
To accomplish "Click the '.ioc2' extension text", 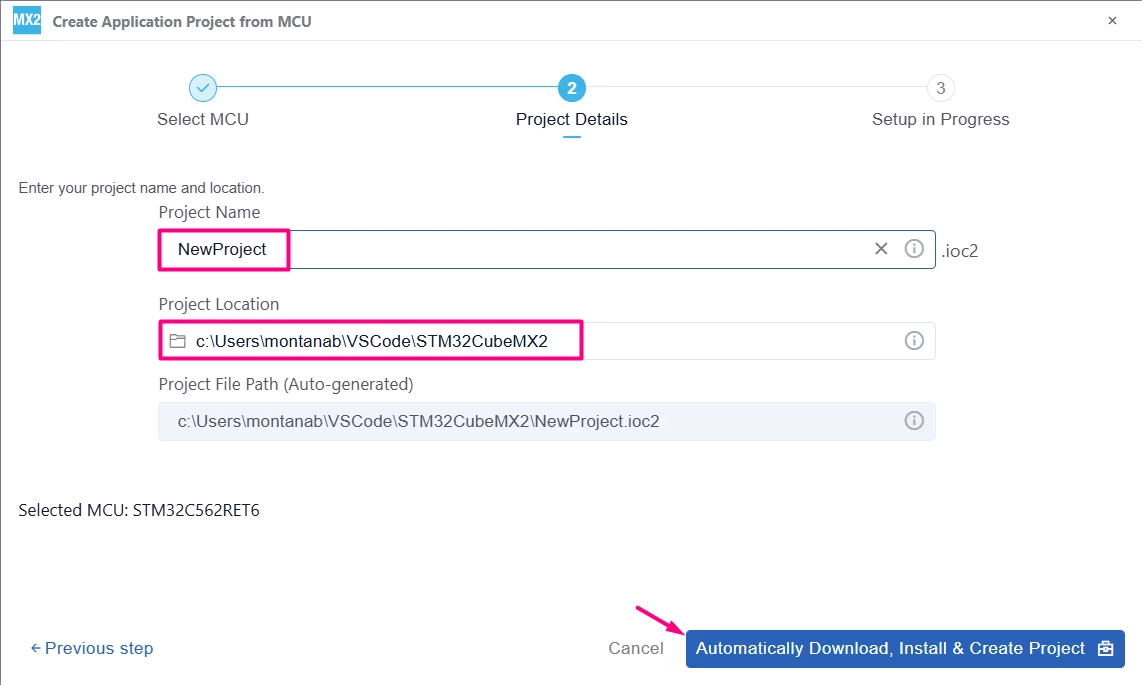I will point(960,251).
